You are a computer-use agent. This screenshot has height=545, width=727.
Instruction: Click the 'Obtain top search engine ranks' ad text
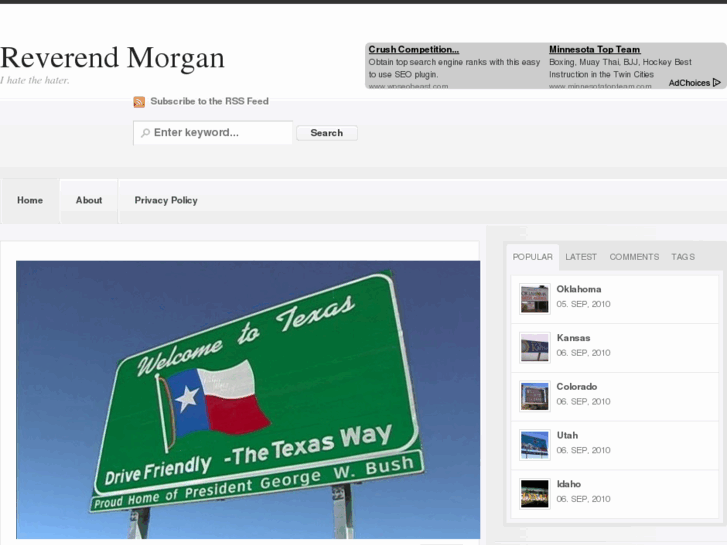[454, 68]
